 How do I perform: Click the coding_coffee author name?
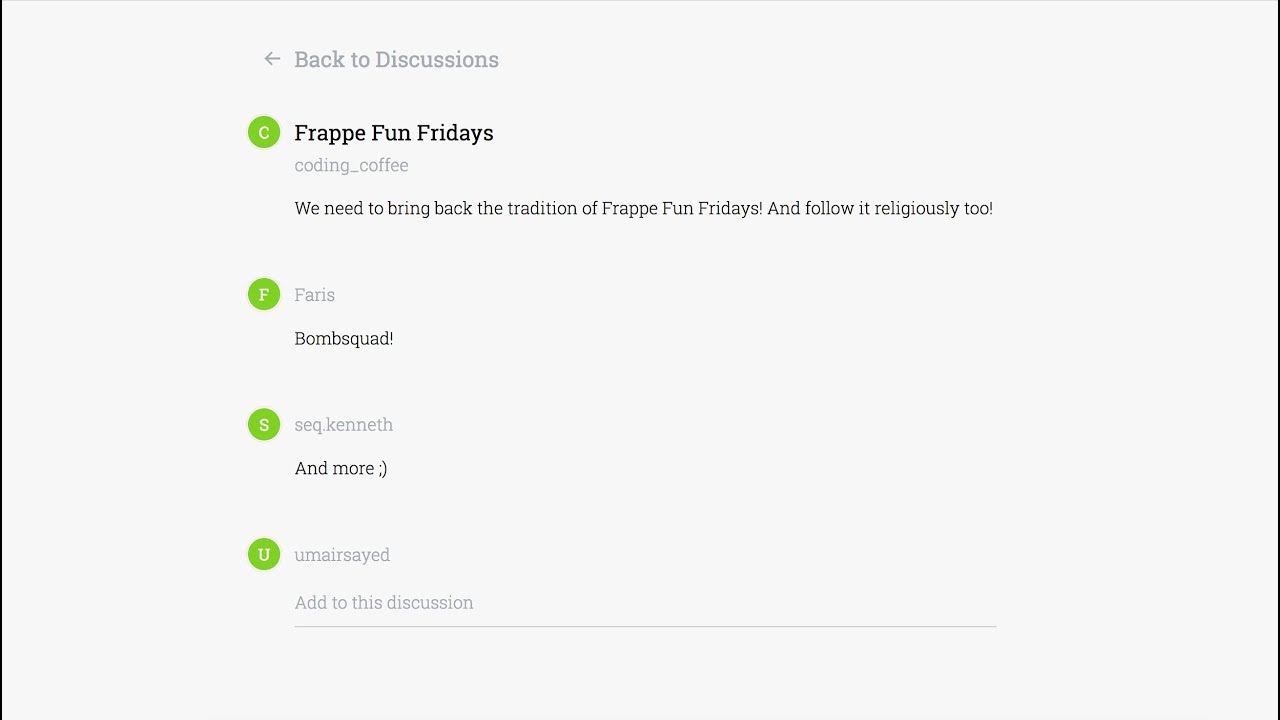(x=351, y=165)
